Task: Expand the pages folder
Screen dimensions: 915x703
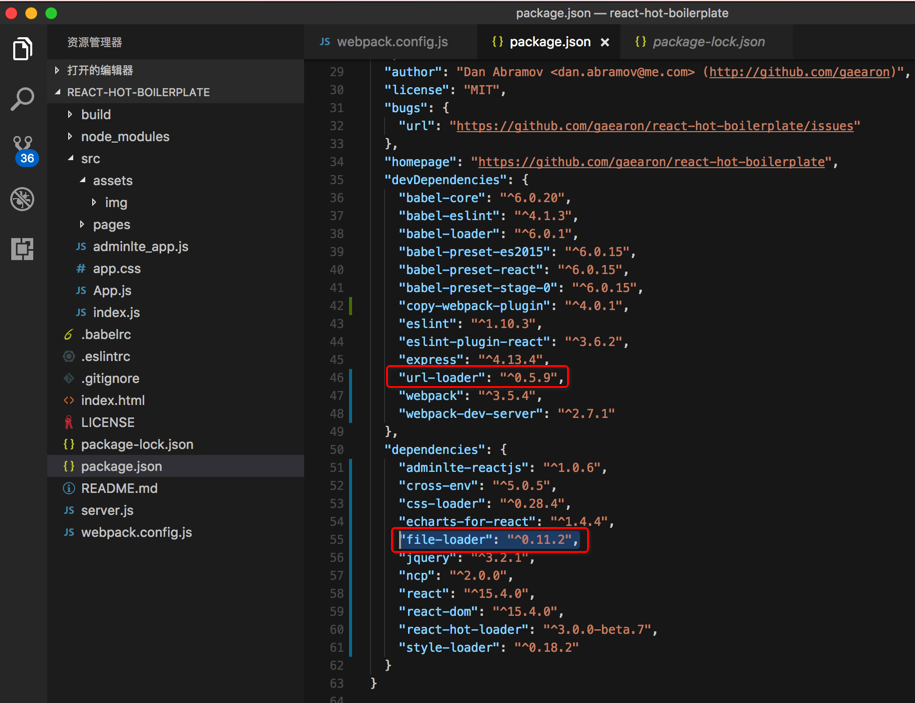Action: tap(82, 224)
